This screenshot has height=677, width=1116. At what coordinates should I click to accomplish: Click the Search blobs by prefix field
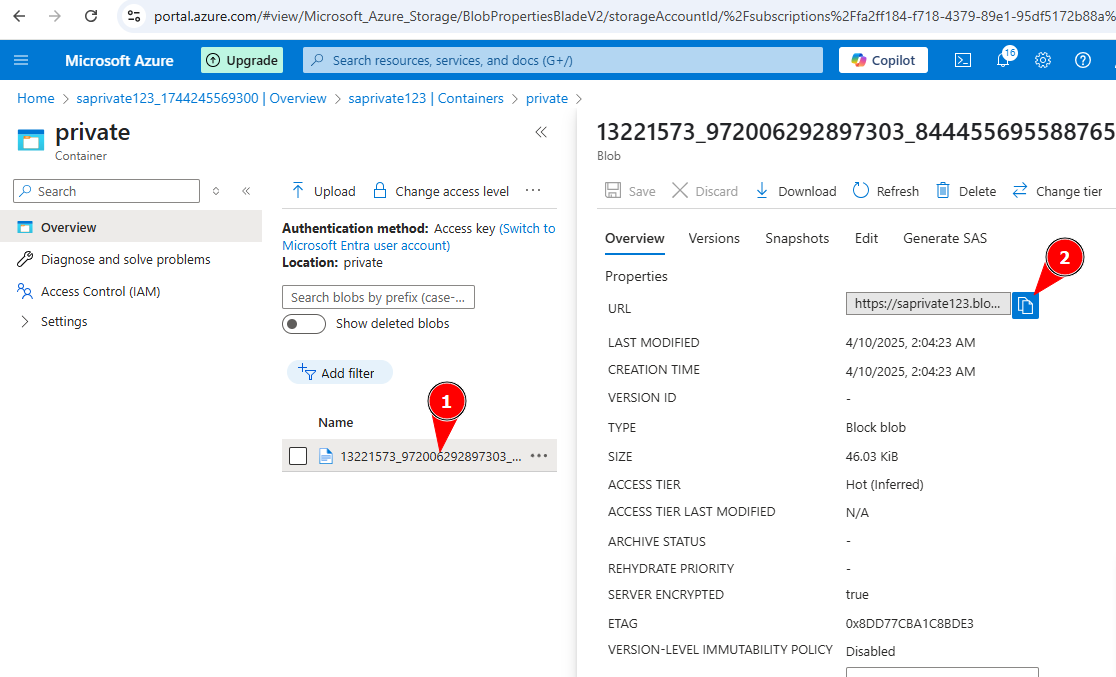(378, 297)
